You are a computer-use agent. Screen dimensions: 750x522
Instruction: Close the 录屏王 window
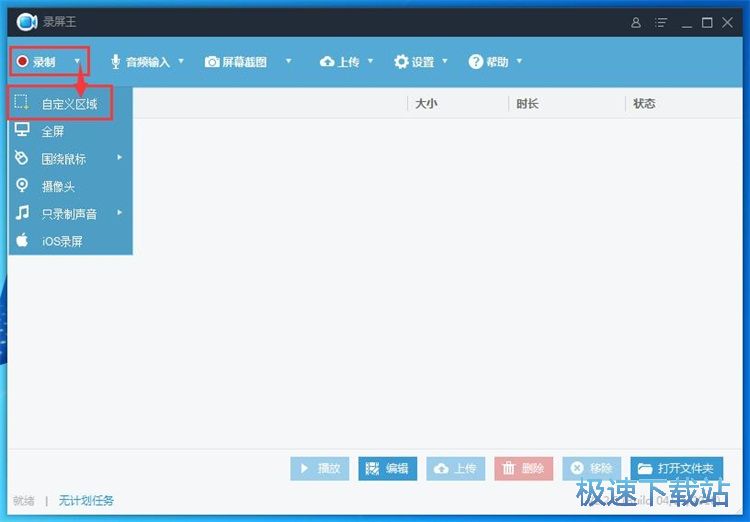coord(728,22)
